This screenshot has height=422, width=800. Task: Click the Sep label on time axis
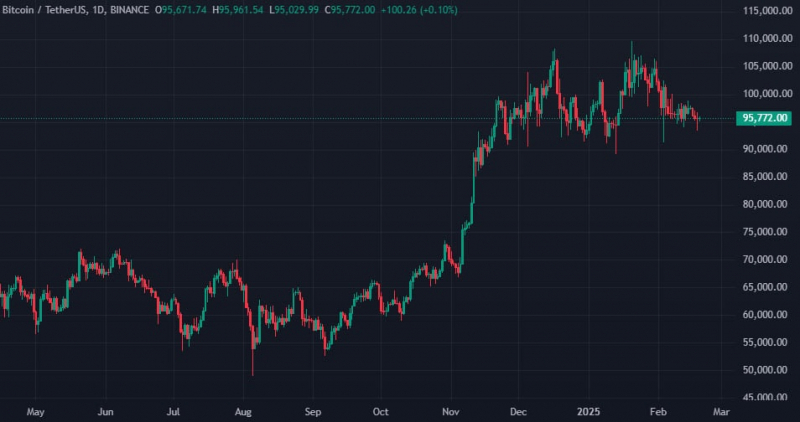(x=313, y=412)
